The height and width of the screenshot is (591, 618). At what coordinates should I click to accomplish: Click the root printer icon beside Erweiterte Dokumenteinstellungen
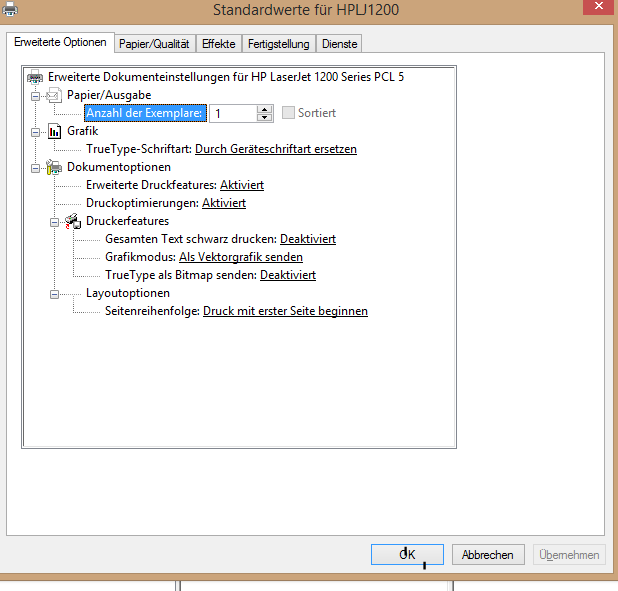pyautogui.click(x=35, y=76)
